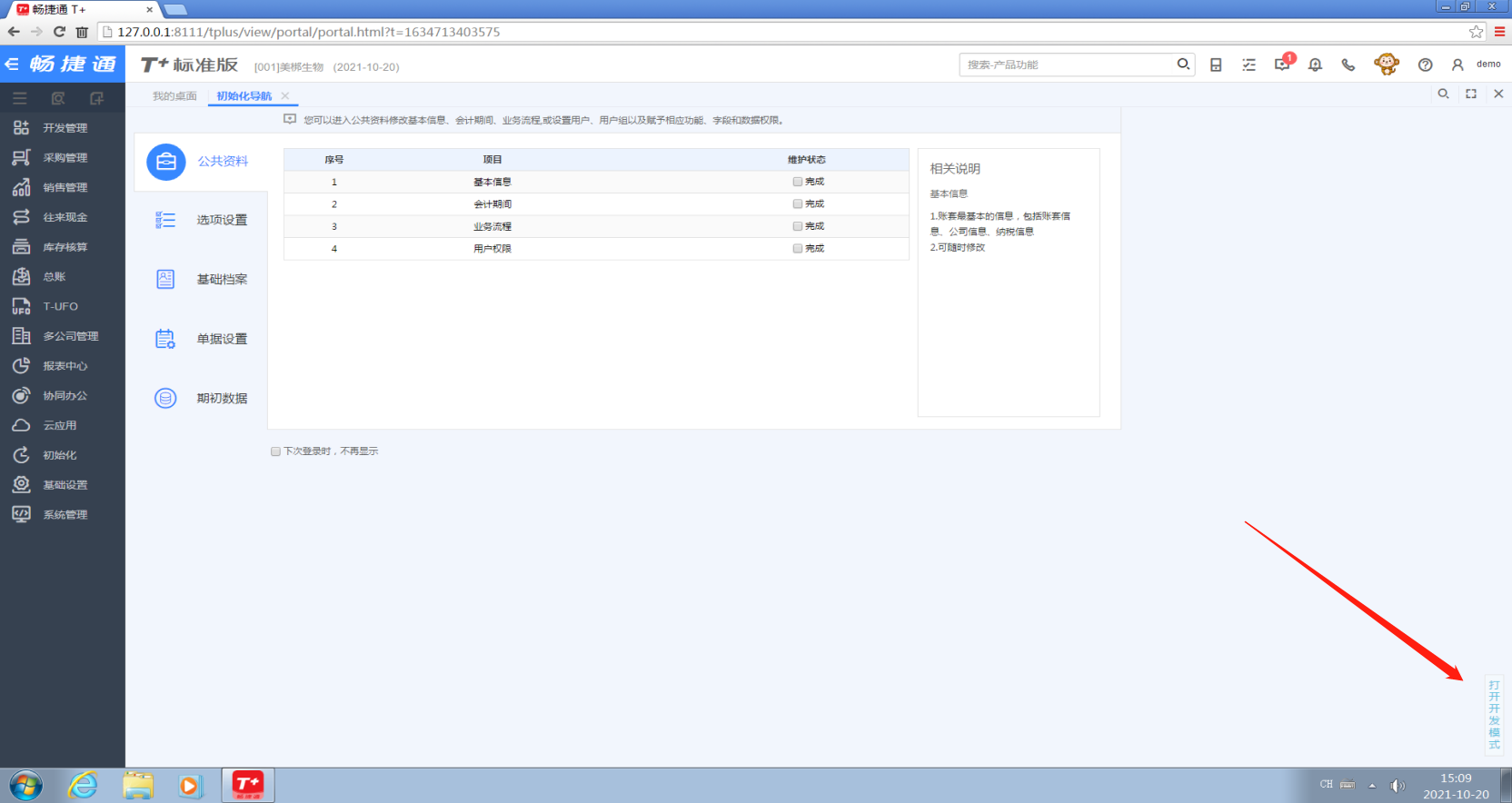The image size is (1512, 803).
Task: Click the calculator icon in header
Action: tap(1216, 65)
